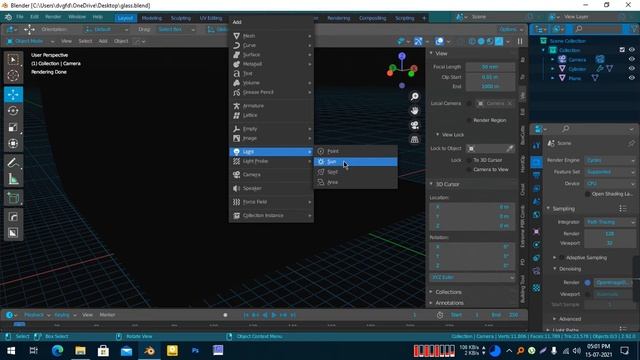This screenshot has width=640, height=360.
Task: Toggle Lock Camera to View checkbox
Action: [x=469, y=170]
